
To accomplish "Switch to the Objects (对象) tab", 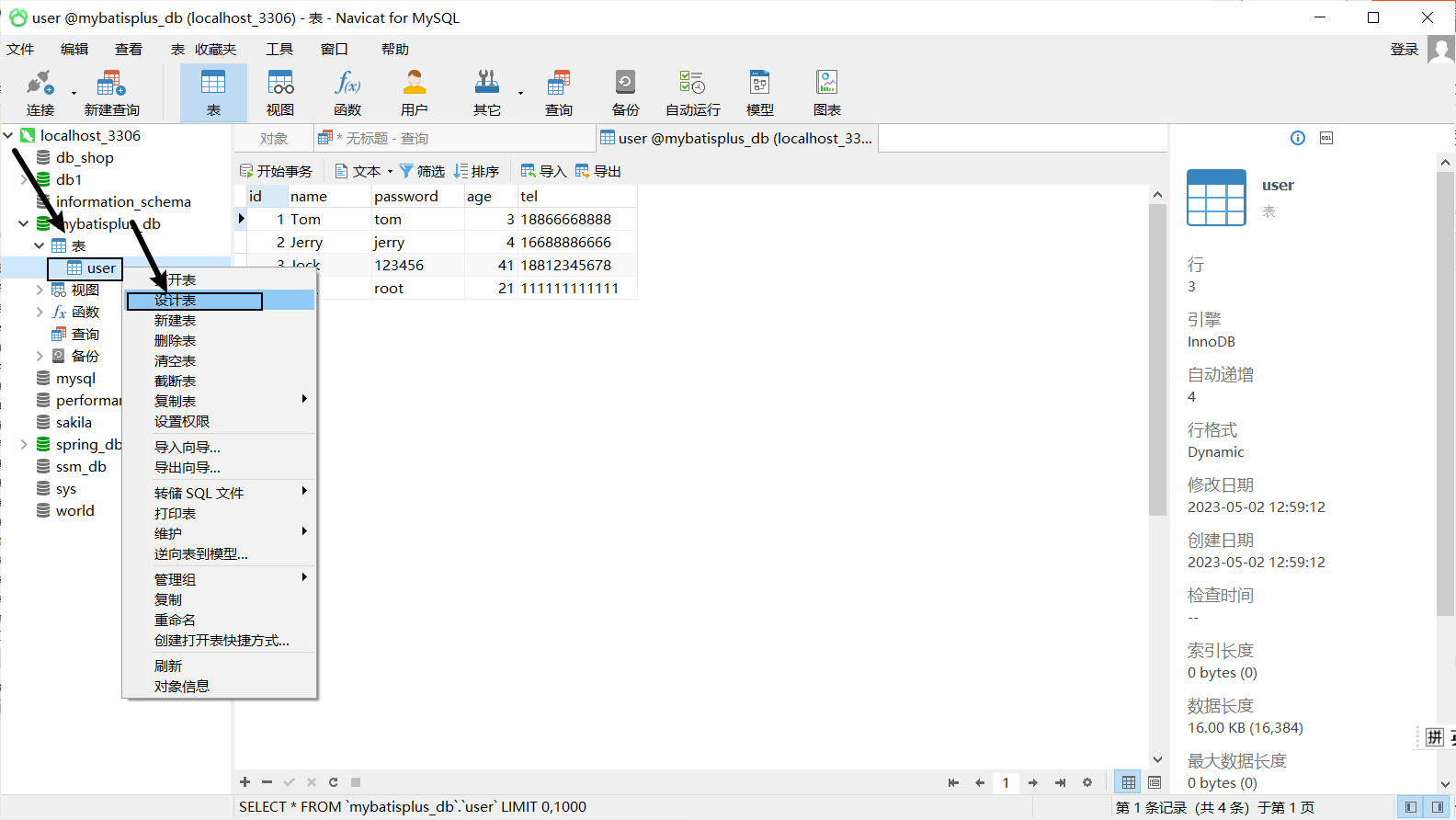I will (x=274, y=139).
